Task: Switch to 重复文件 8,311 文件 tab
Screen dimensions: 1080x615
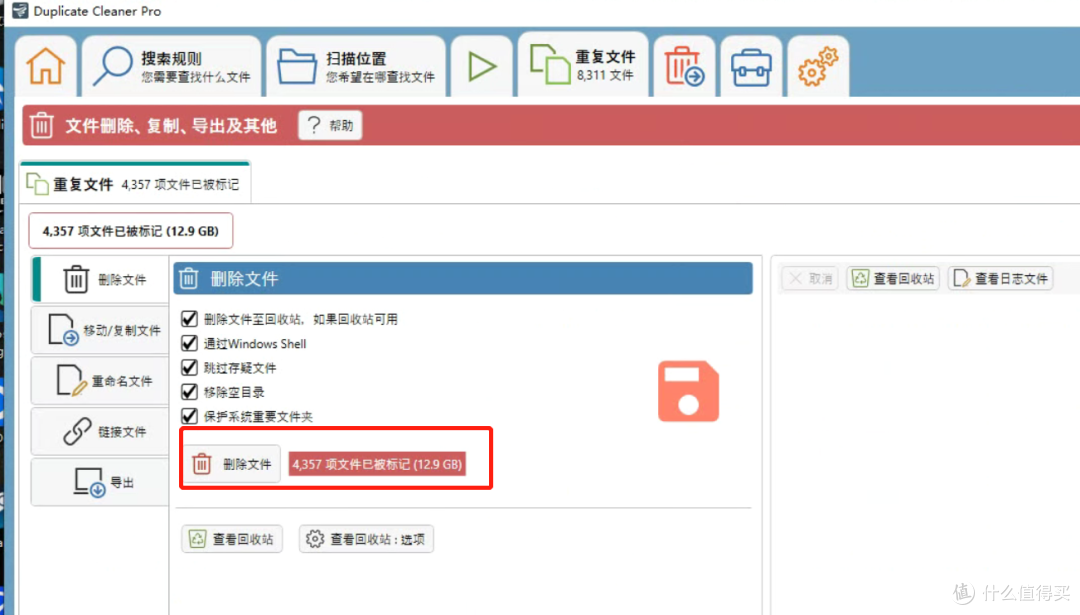Action: click(x=583, y=64)
